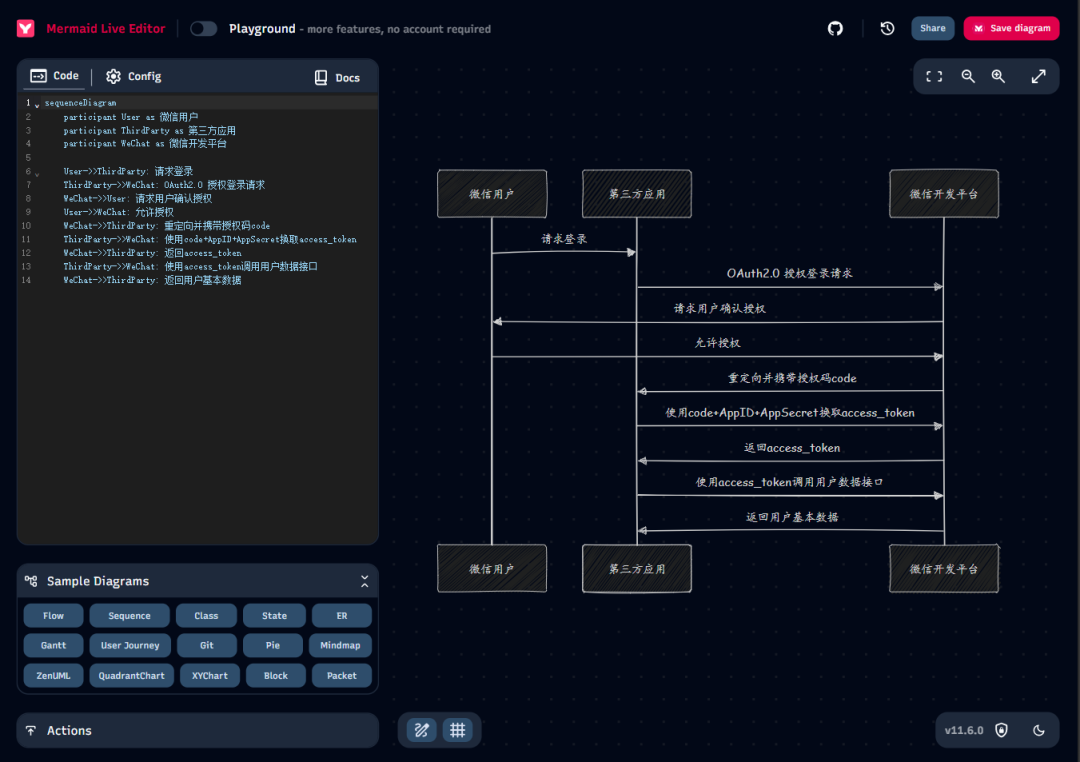1080x762 pixels.
Task: Switch to the Config tab
Action: point(134,77)
